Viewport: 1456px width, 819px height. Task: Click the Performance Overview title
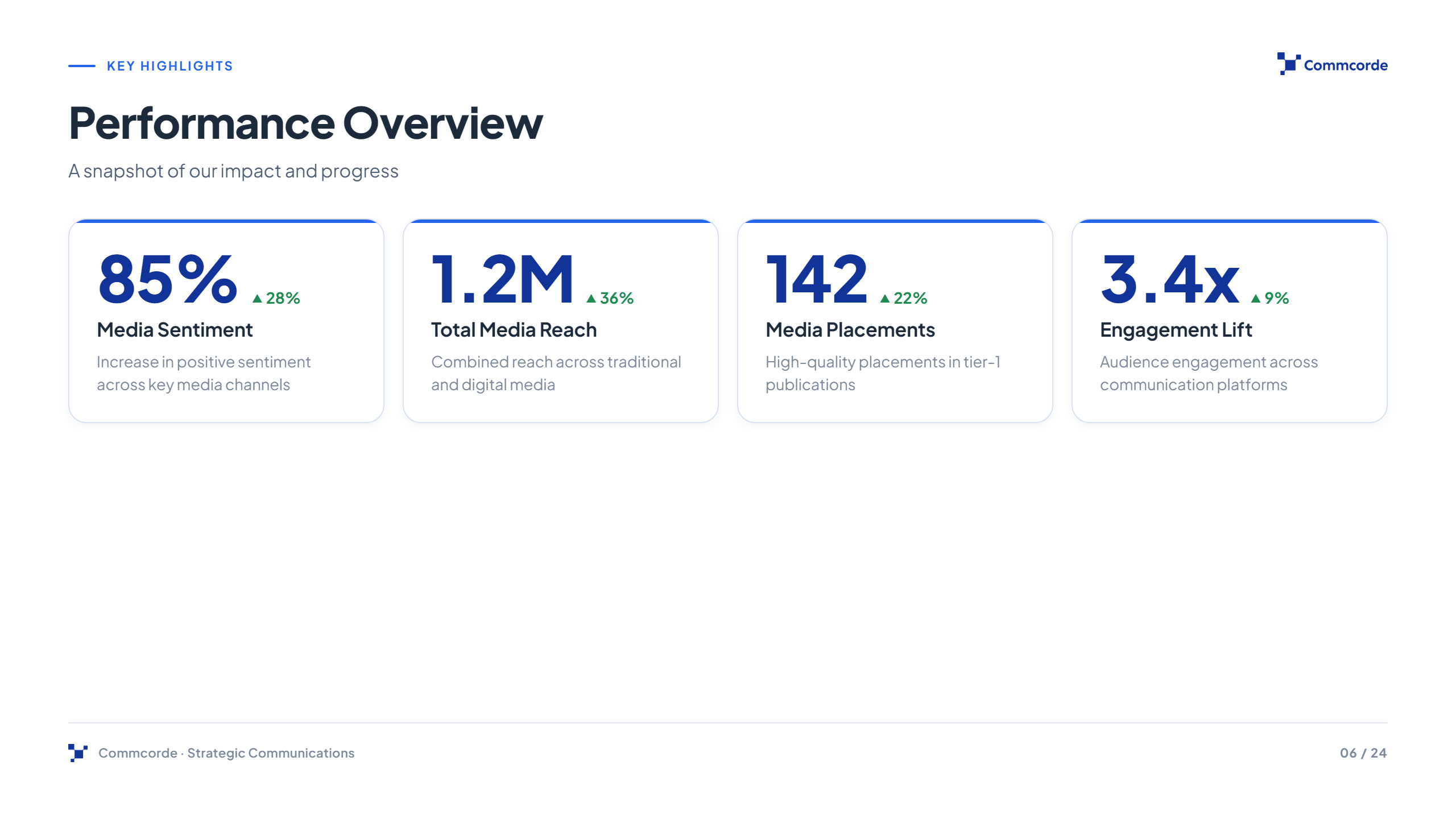coord(306,123)
